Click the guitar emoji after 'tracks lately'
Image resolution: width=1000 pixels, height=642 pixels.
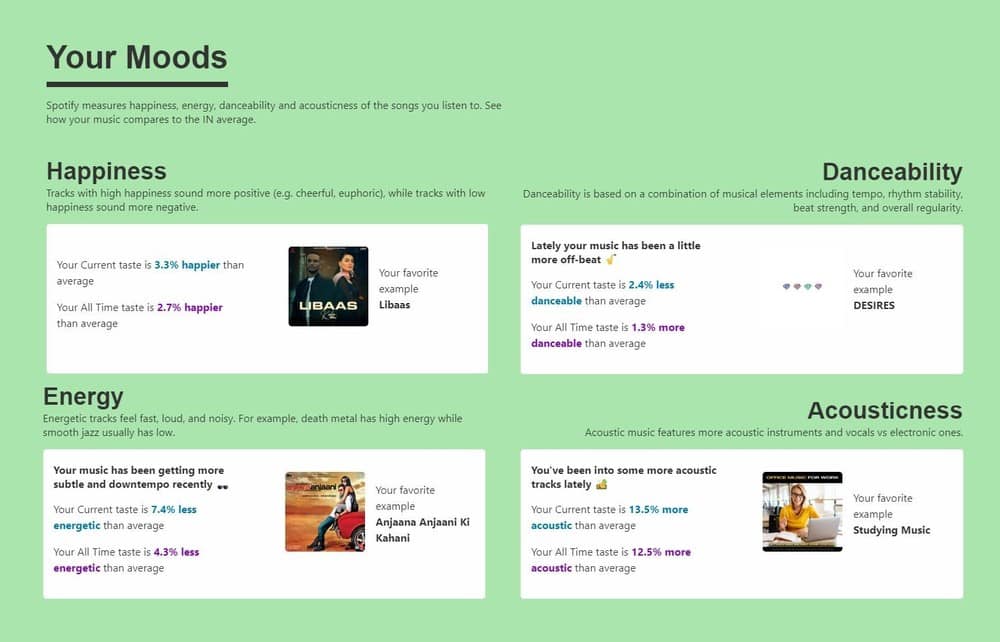601,485
